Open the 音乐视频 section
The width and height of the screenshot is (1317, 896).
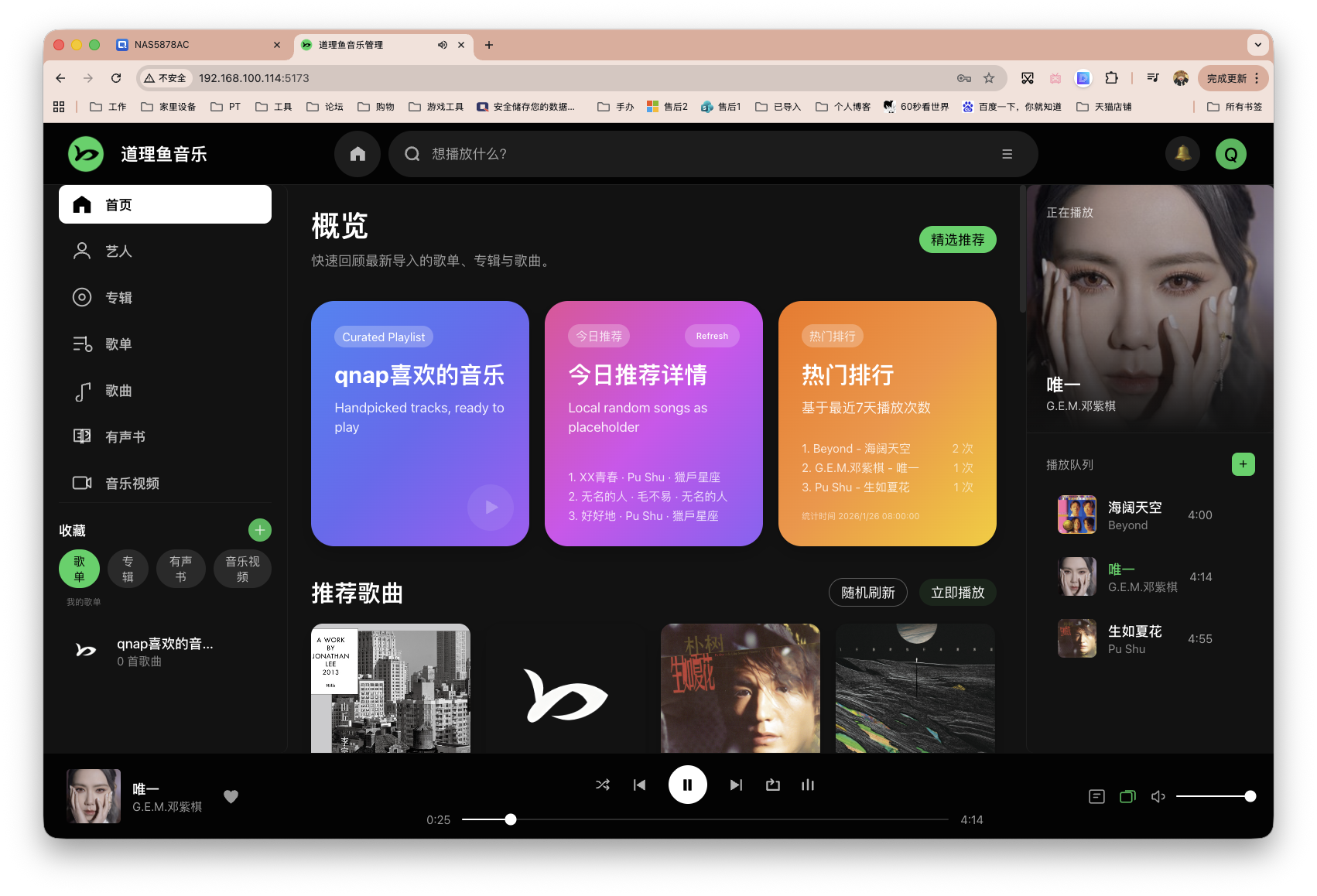coord(132,483)
